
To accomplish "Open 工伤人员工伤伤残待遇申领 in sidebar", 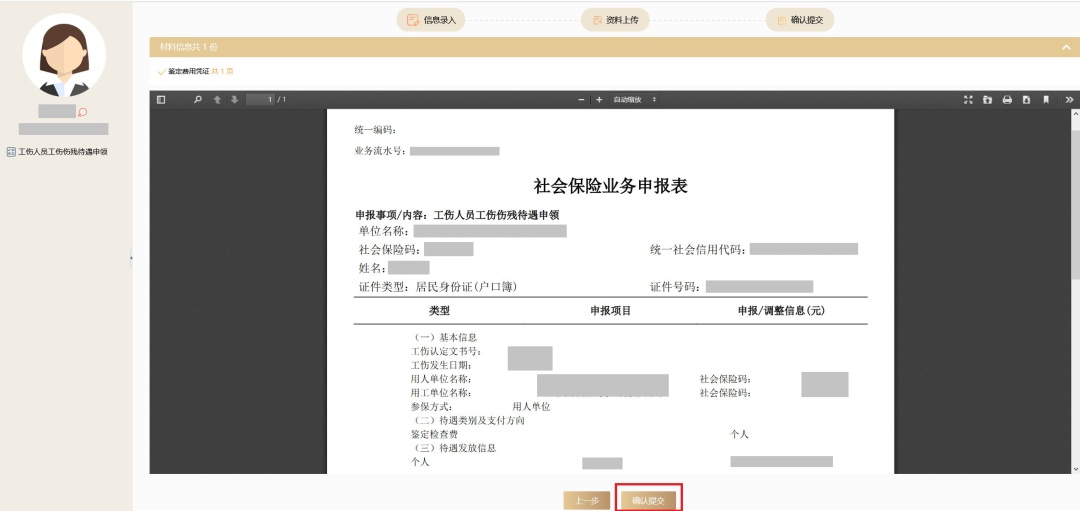I will click(57, 152).
